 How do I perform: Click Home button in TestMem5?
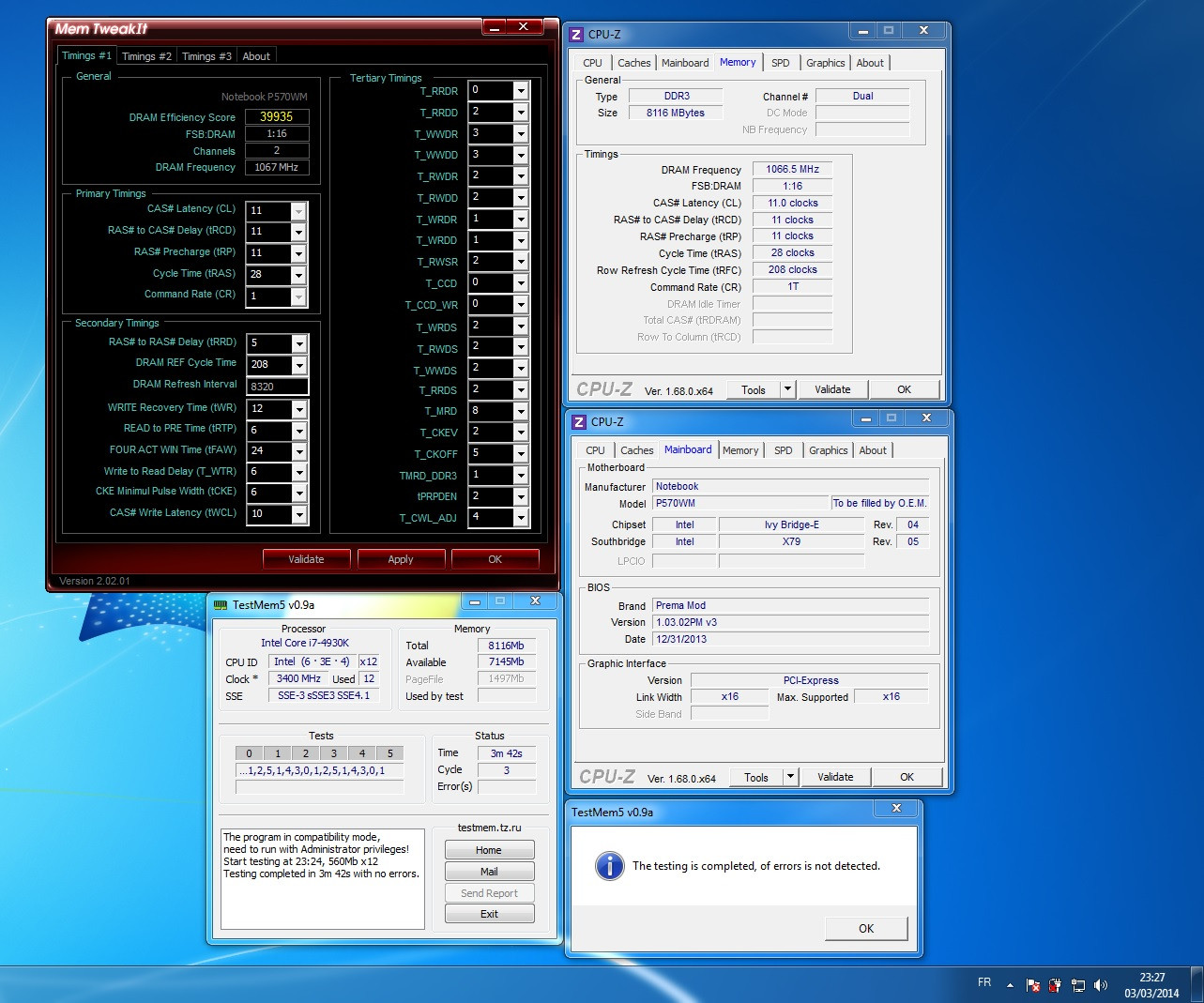coord(489,850)
